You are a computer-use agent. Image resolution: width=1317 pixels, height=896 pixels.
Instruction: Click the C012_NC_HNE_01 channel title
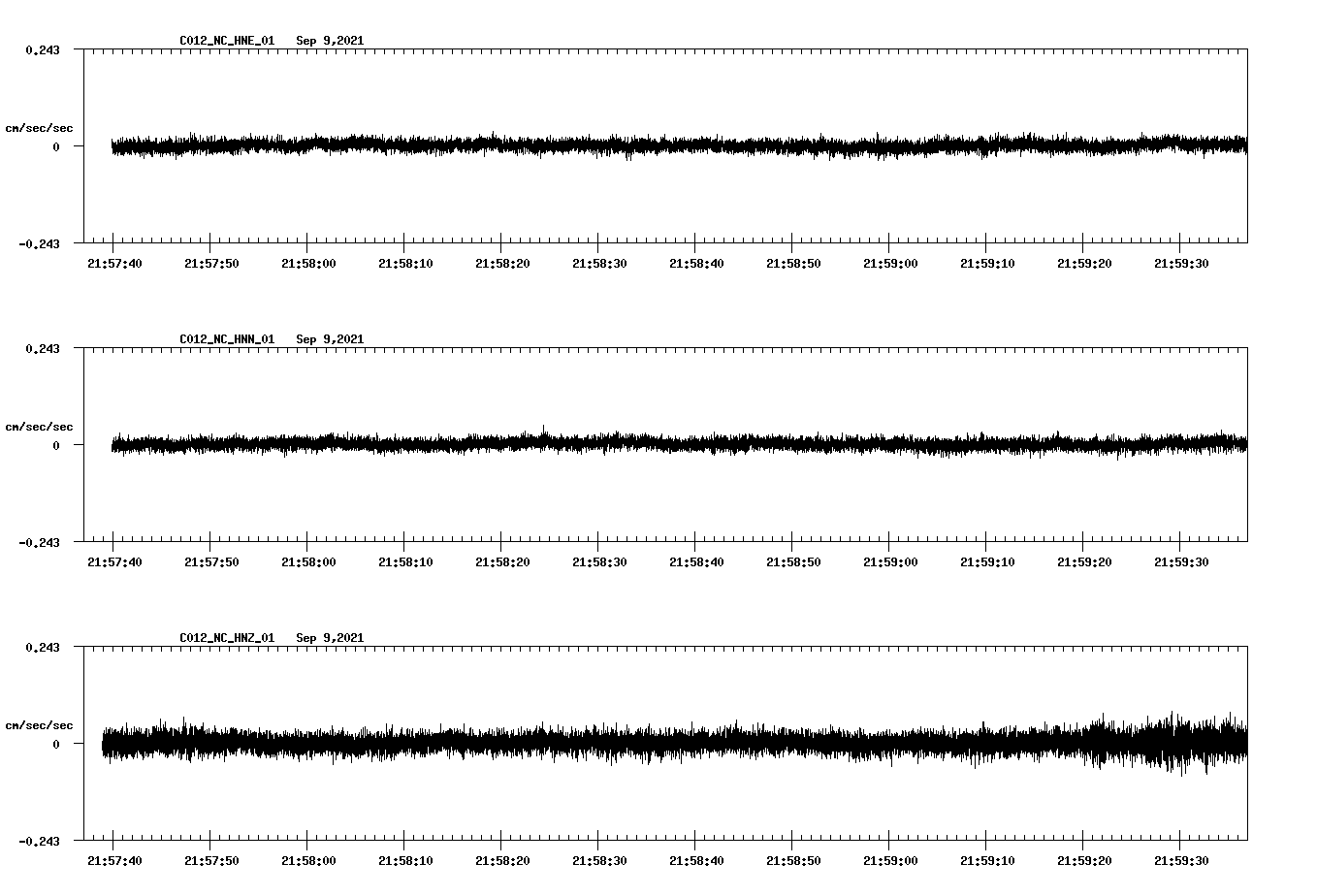point(227,41)
